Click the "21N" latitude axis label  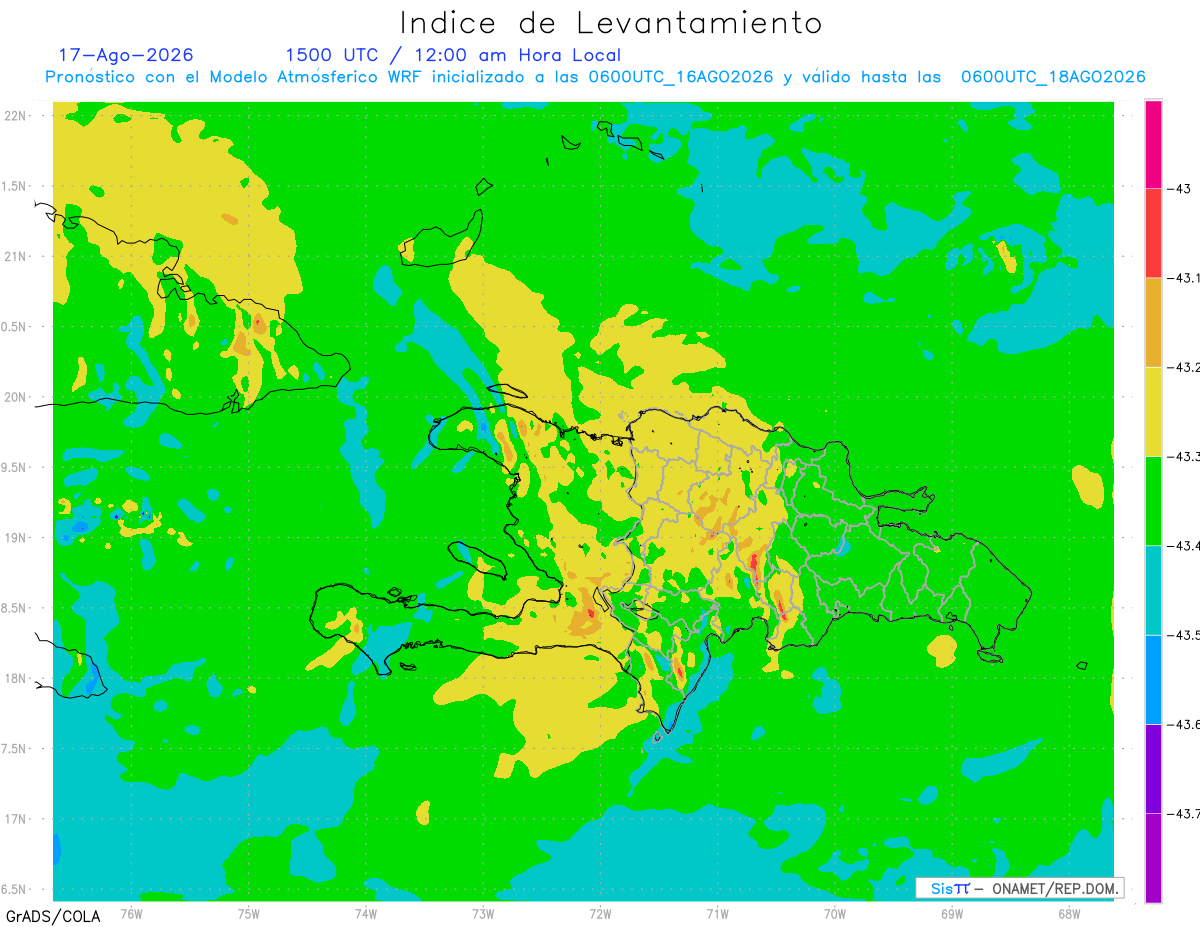[17, 256]
